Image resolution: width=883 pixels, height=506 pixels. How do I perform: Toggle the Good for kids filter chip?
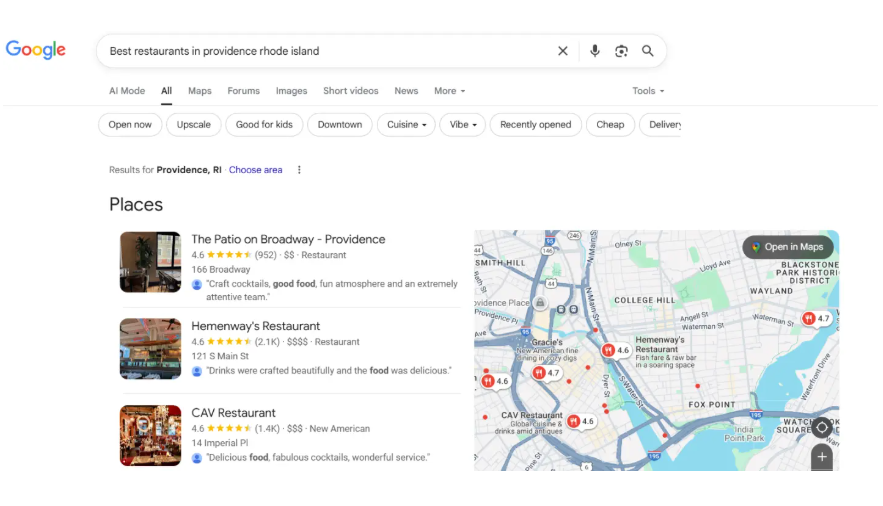point(264,125)
